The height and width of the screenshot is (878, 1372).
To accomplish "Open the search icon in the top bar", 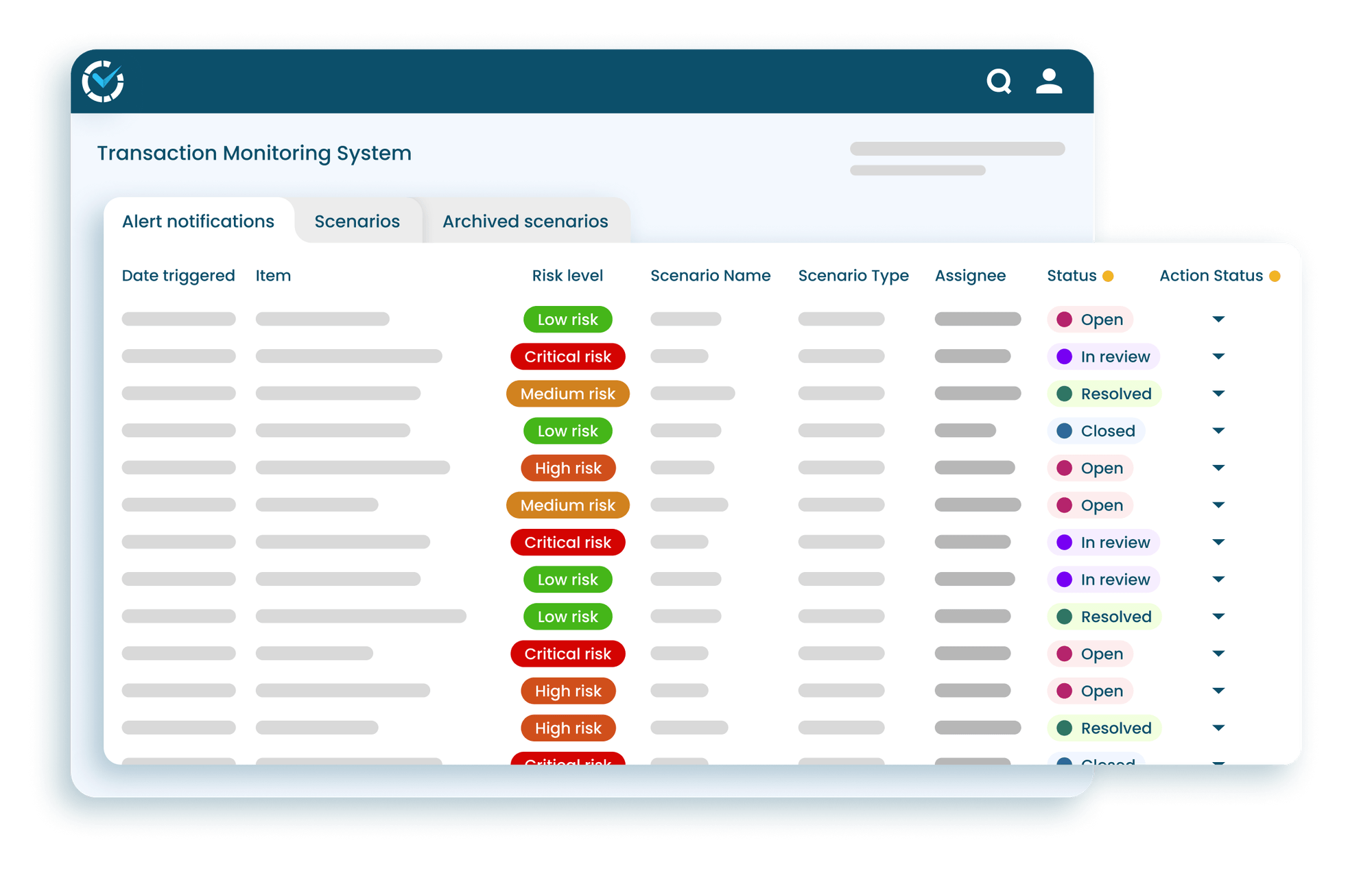I will click(x=1000, y=81).
